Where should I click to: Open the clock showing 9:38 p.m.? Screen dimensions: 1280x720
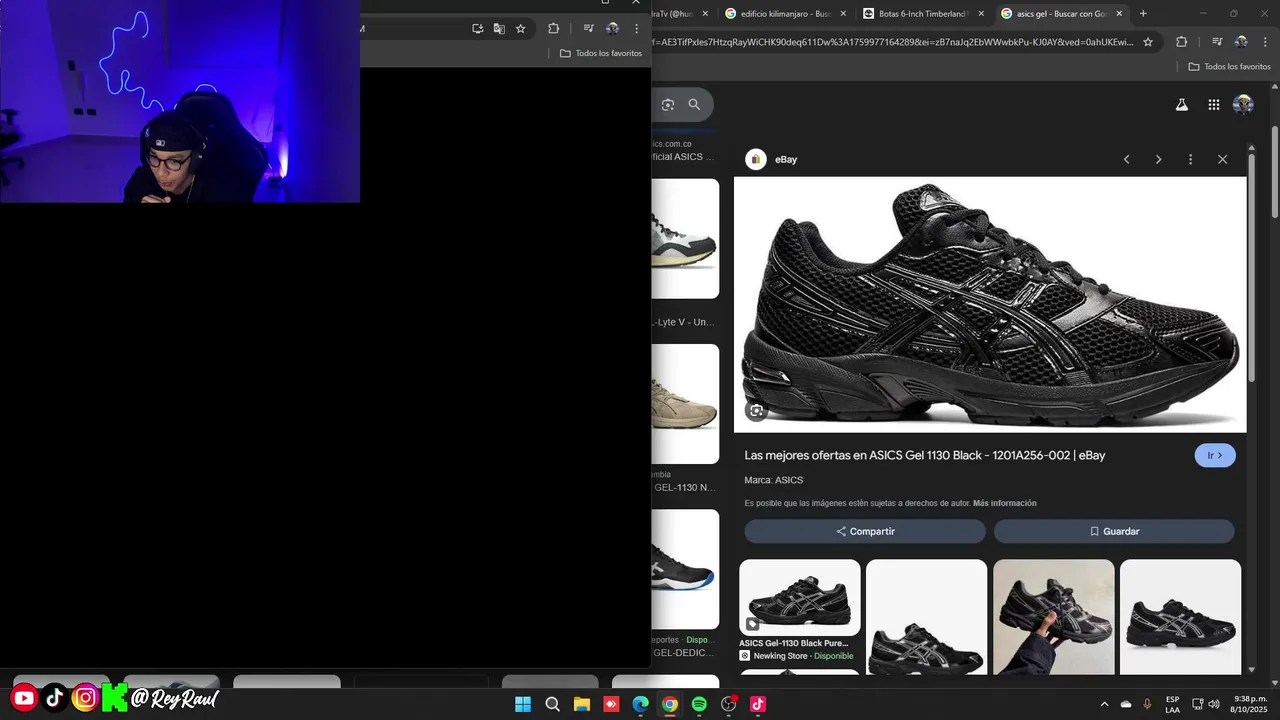(1250, 704)
